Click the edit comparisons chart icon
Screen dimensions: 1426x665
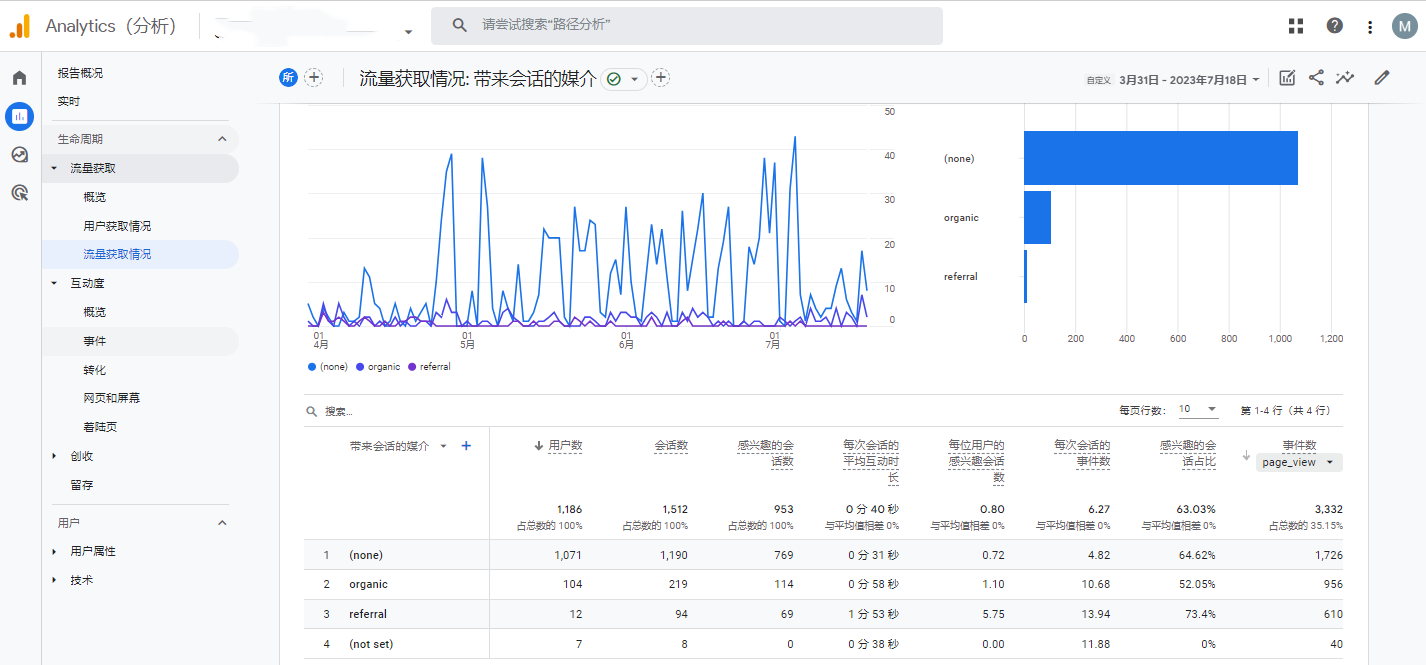click(x=1287, y=78)
